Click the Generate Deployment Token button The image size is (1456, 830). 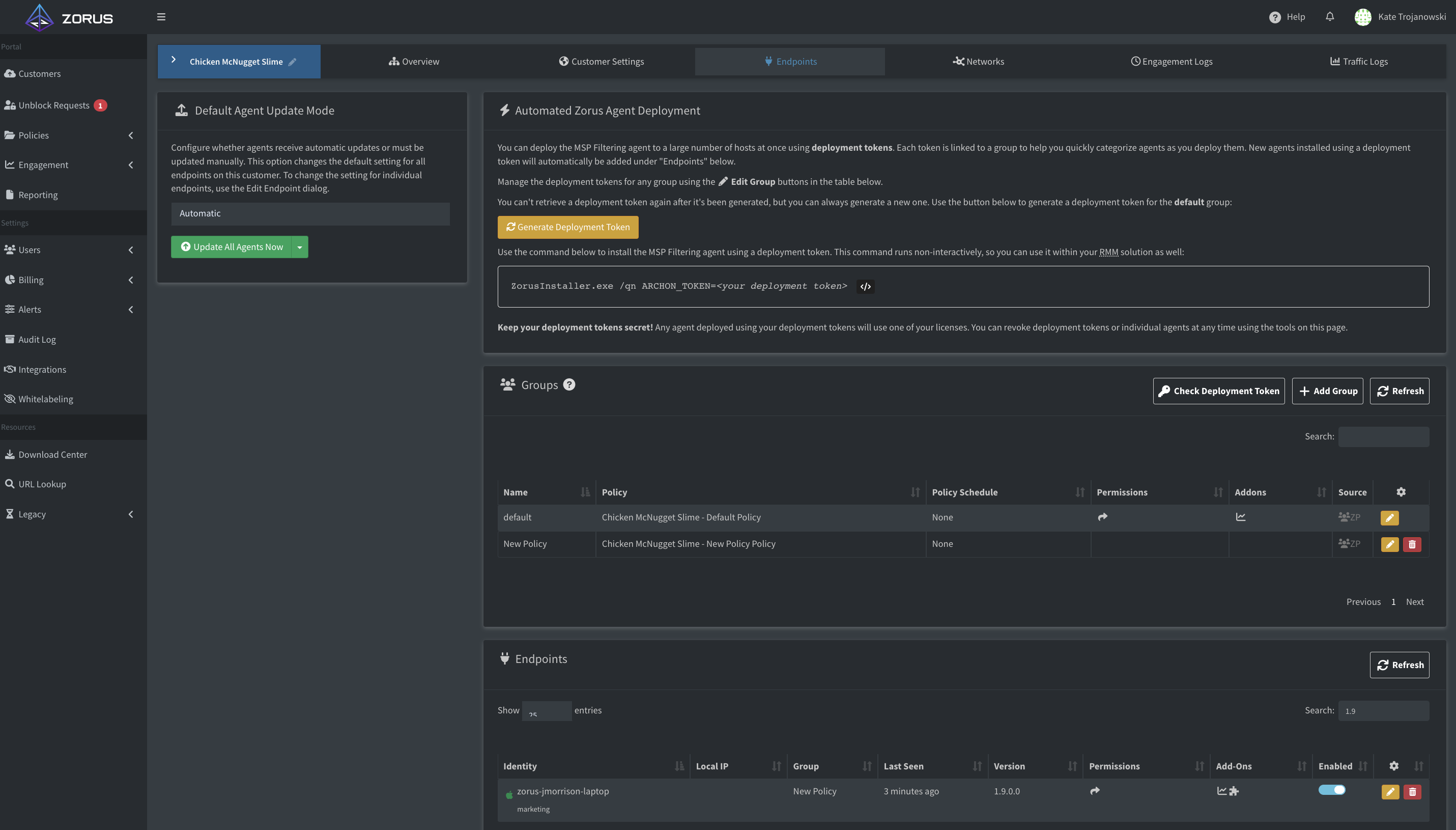coord(567,227)
